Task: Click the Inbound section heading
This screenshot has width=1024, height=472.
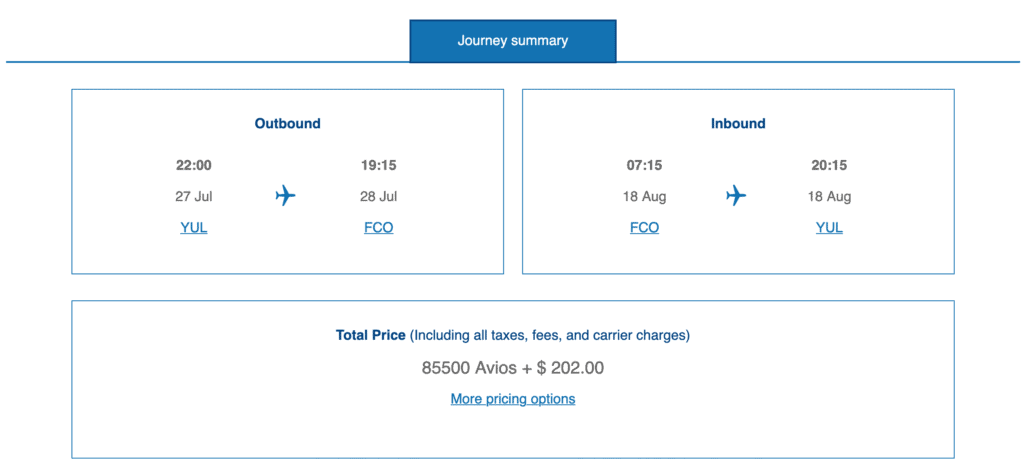Action: (738, 124)
